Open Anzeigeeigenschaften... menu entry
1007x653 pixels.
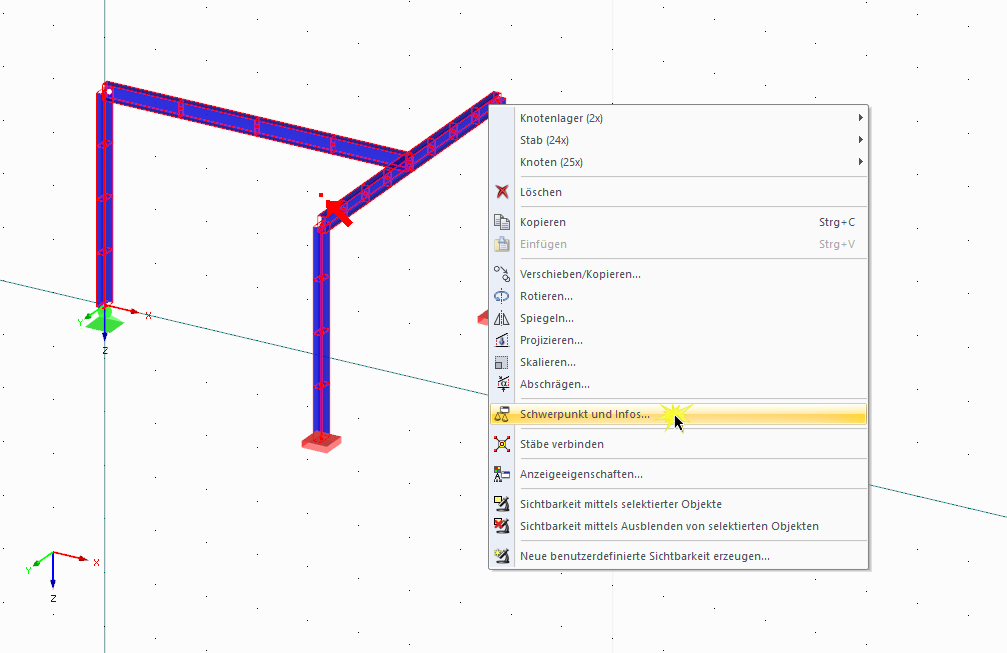tap(678, 475)
